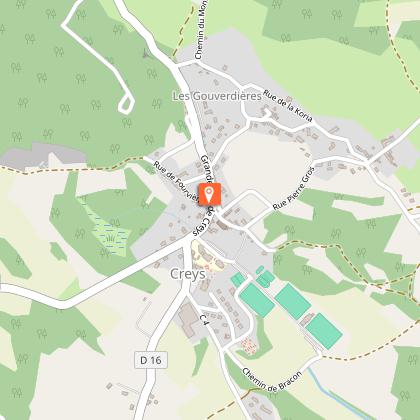Viewport: 420px width, 420px height.
Task: Click the orange location pin marker
Action: click(x=210, y=194)
